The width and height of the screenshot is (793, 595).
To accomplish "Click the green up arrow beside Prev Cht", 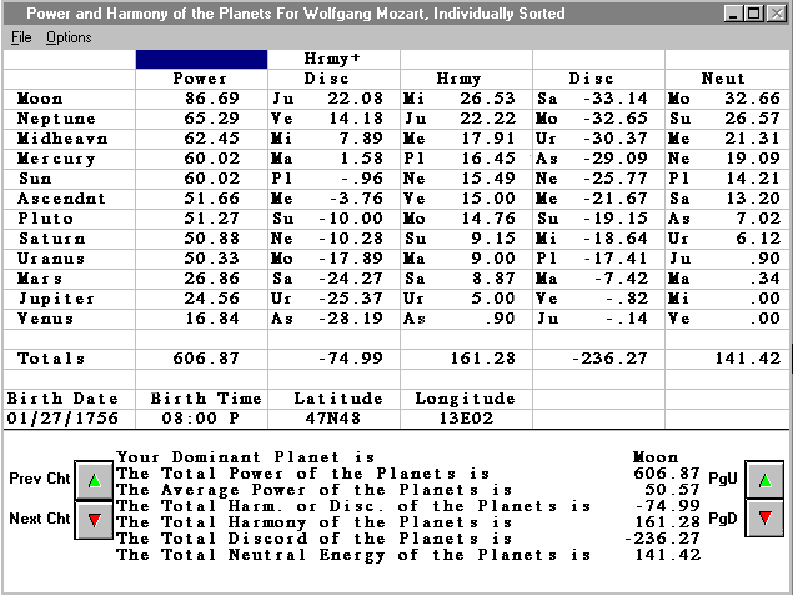I will [x=94, y=480].
